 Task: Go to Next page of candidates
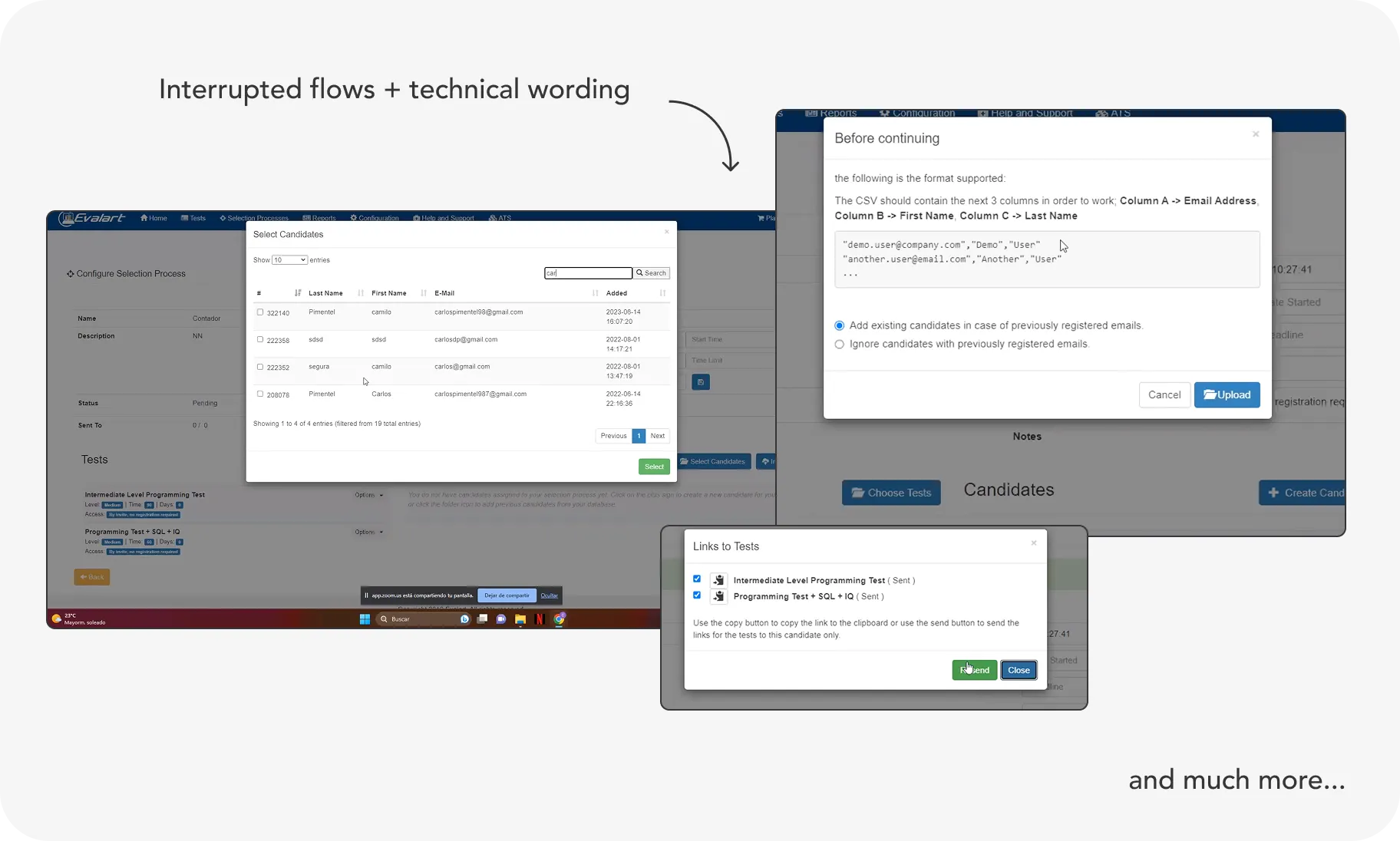tap(658, 436)
